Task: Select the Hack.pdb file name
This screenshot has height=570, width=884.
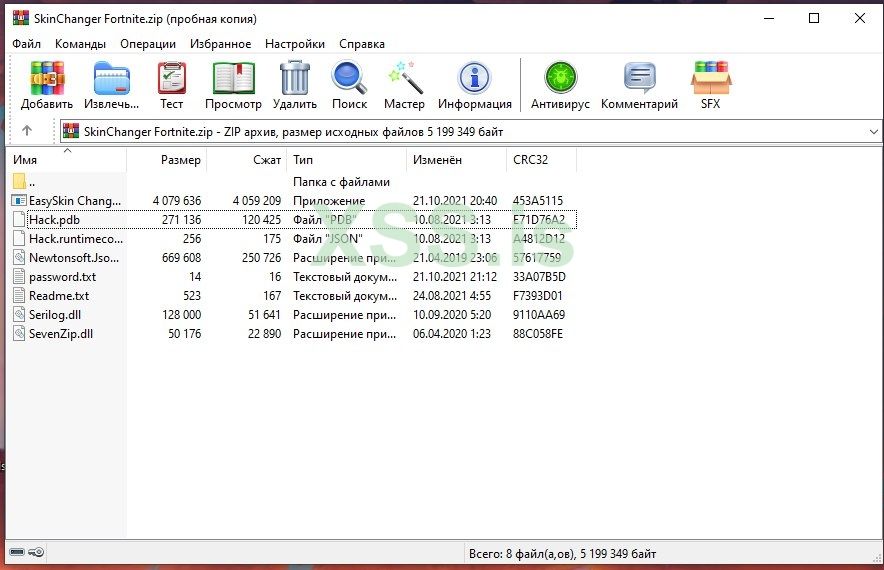Action: [54, 220]
